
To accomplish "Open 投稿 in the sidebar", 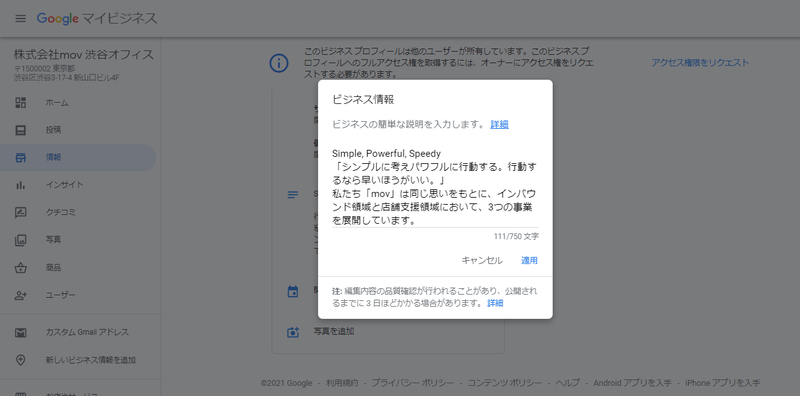I will click(x=78, y=130).
